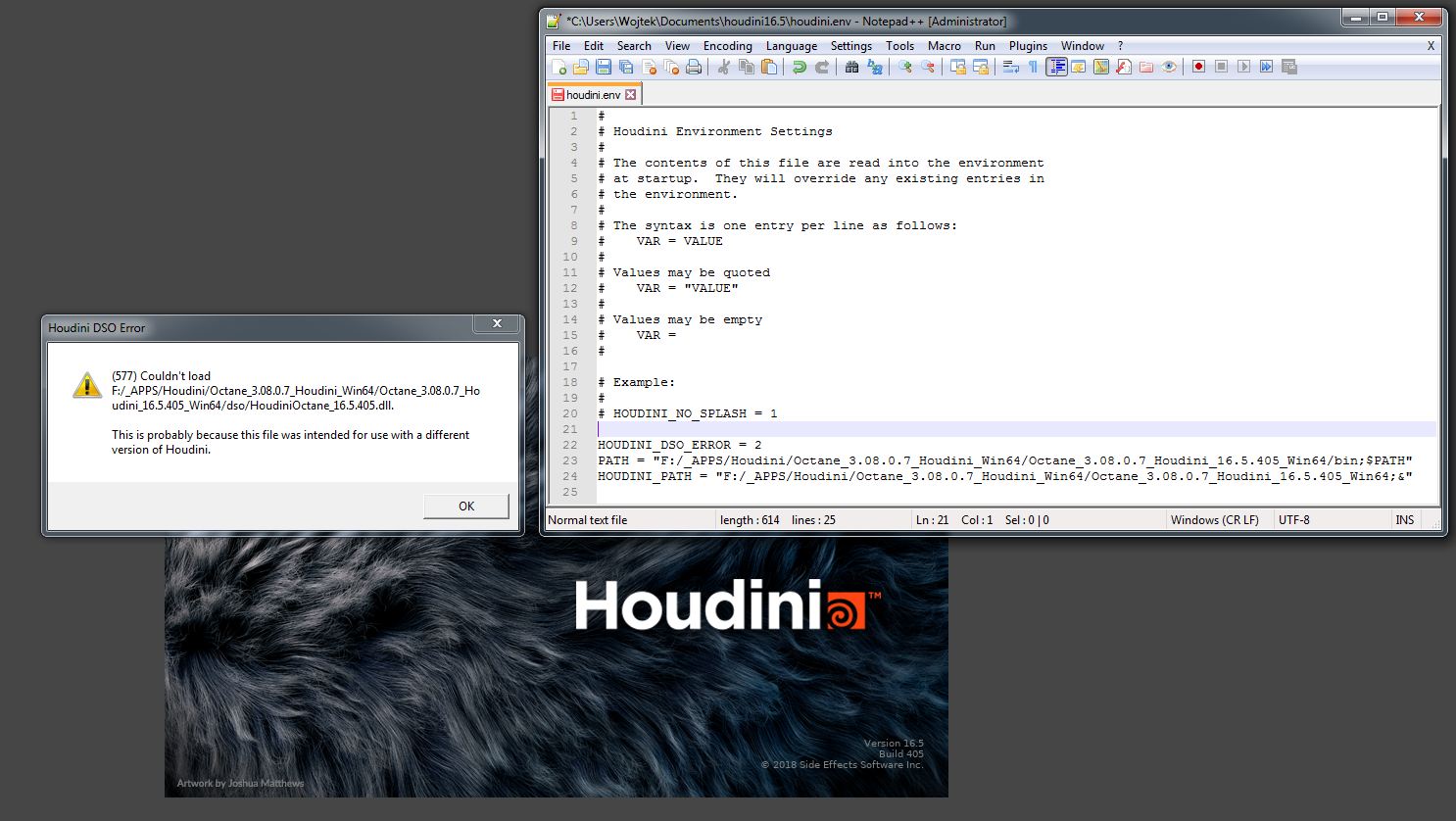Click the macro Playback button

point(1243,67)
